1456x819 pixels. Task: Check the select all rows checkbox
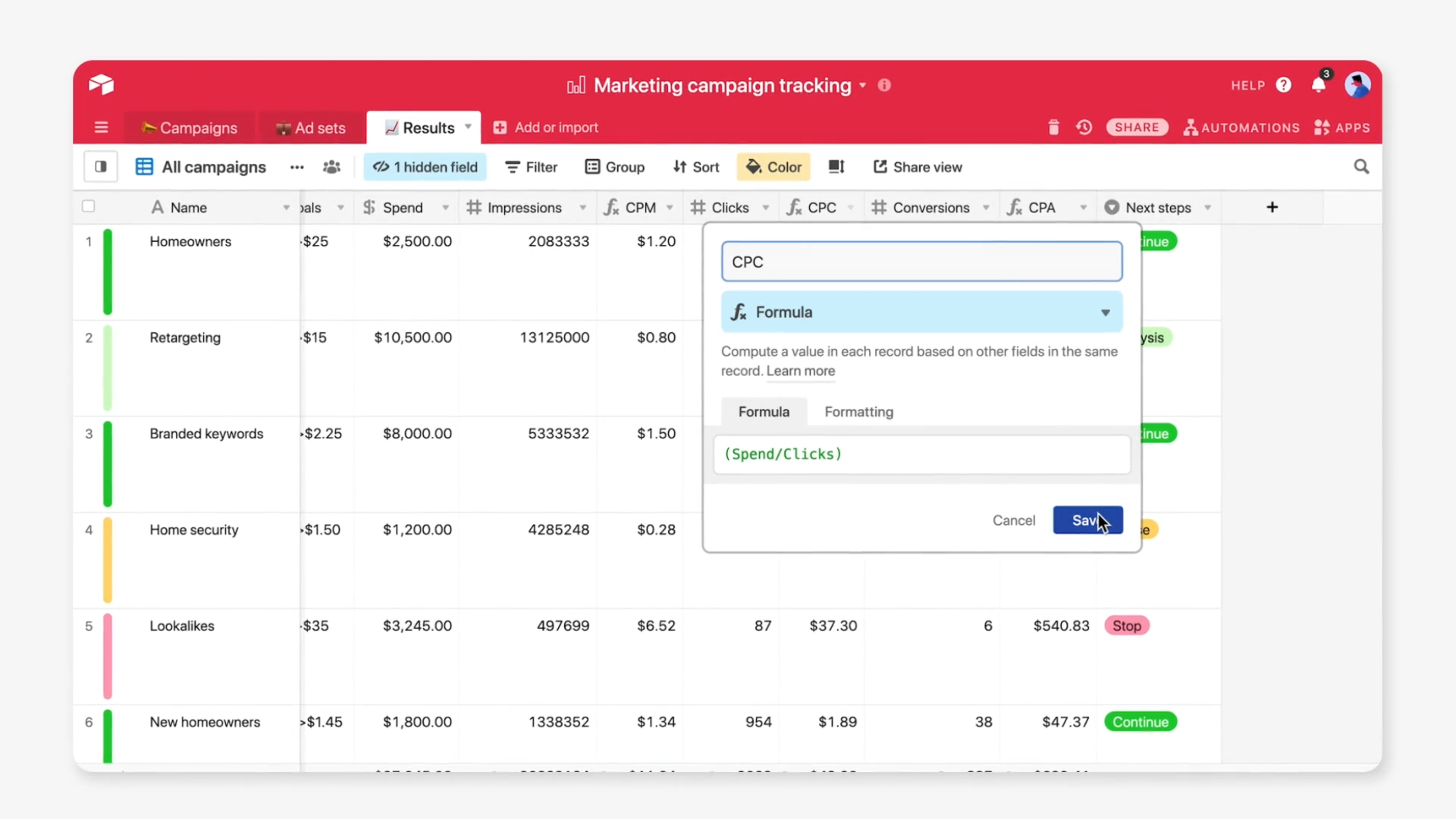point(88,206)
